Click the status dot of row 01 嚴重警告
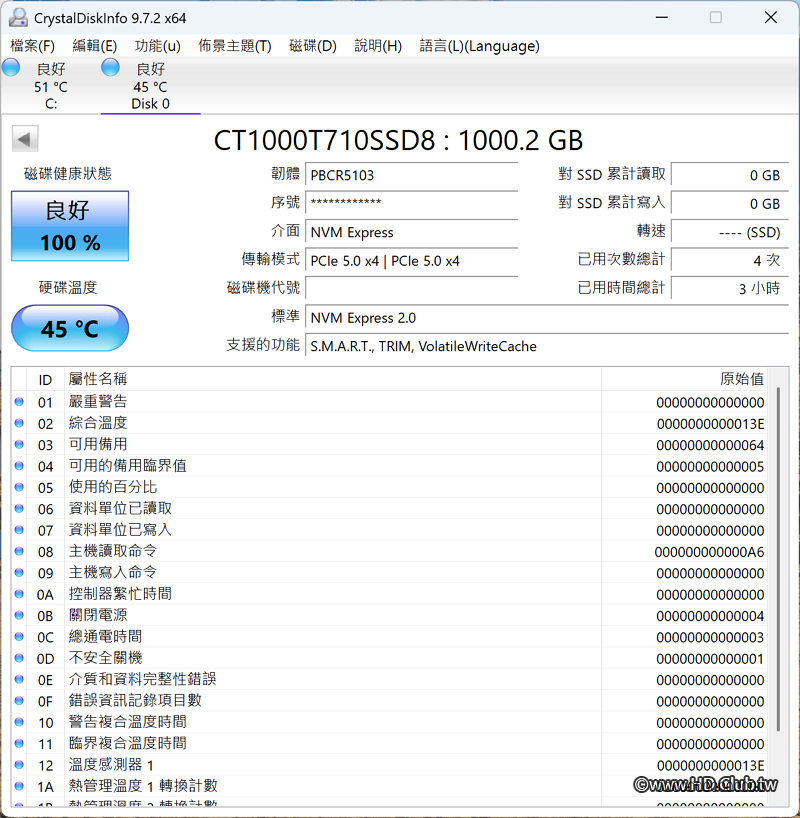Image resolution: width=800 pixels, height=818 pixels. tap(19, 402)
